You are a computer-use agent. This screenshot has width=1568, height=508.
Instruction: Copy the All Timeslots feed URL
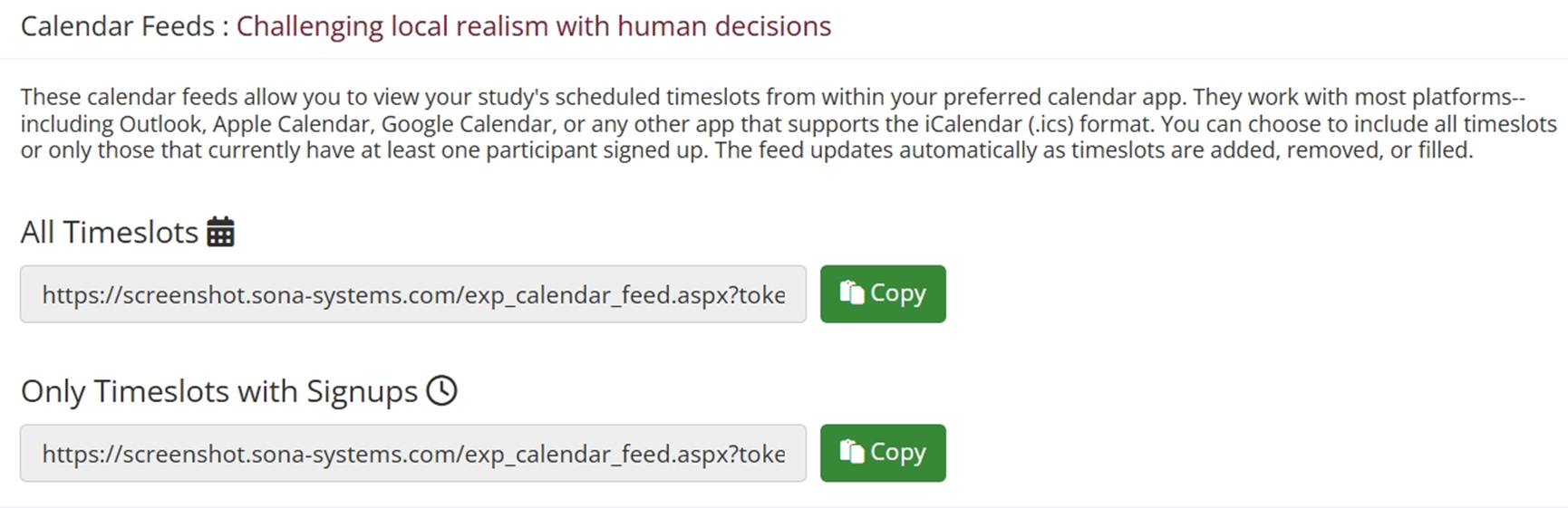pyautogui.click(x=882, y=294)
